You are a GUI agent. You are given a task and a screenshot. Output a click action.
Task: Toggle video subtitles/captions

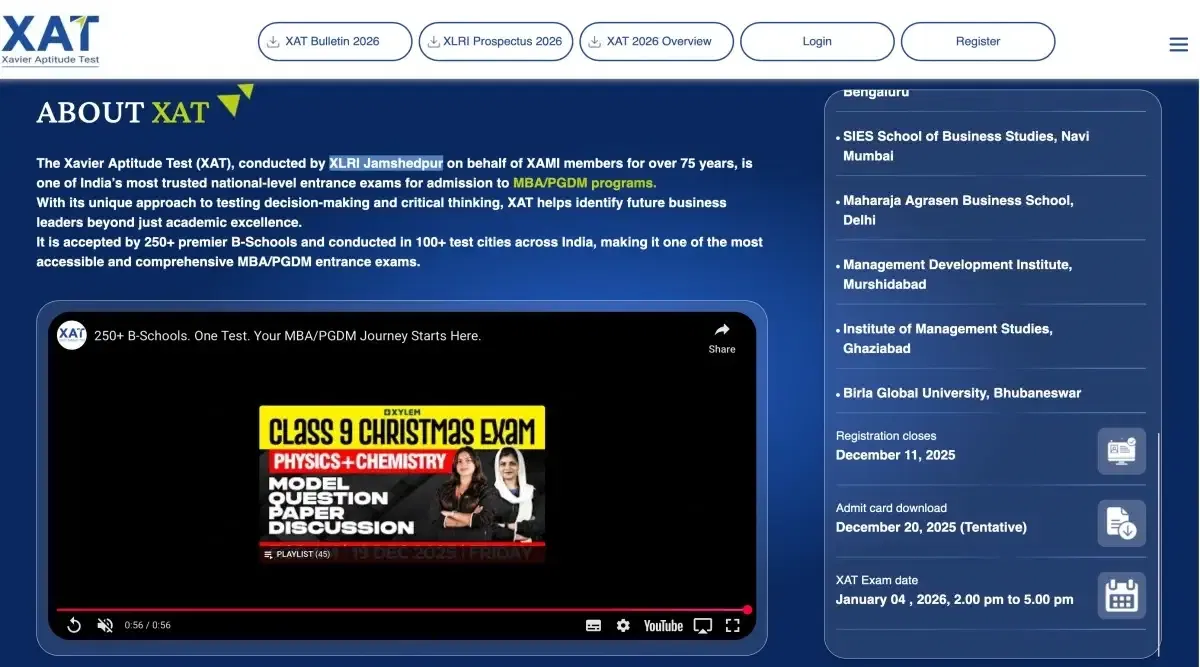point(593,625)
